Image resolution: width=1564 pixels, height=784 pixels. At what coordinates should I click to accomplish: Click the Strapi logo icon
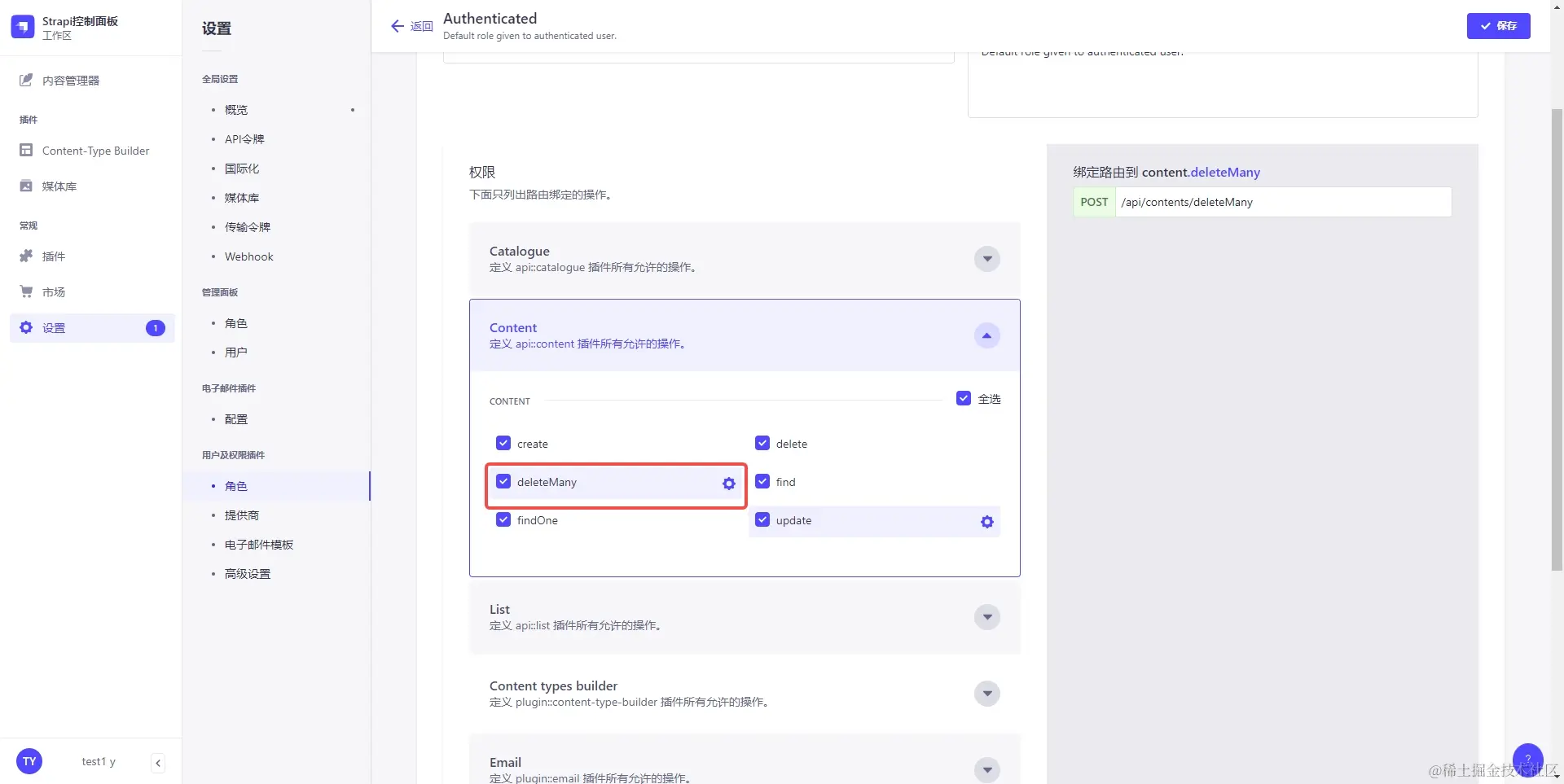(23, 27)
